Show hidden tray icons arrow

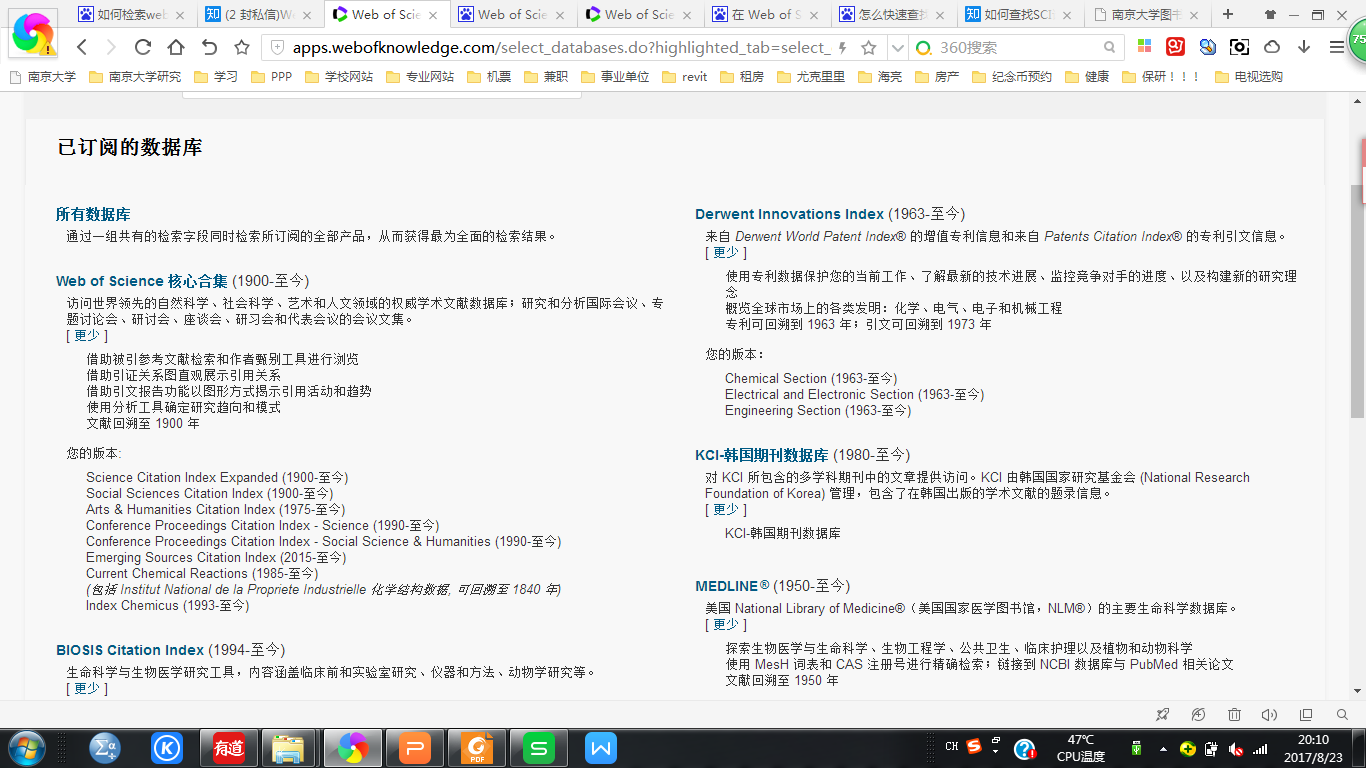1163,748
